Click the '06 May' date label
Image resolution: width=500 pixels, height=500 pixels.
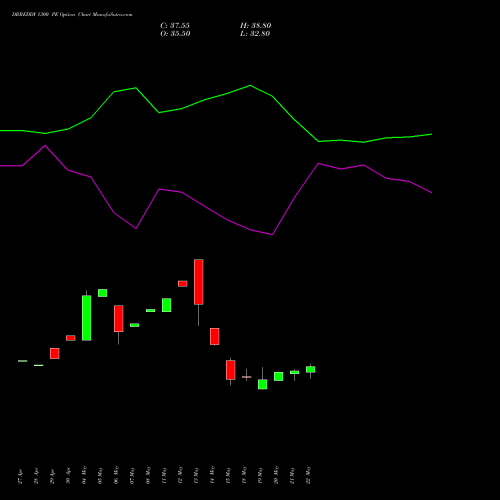tap(116, 475)
